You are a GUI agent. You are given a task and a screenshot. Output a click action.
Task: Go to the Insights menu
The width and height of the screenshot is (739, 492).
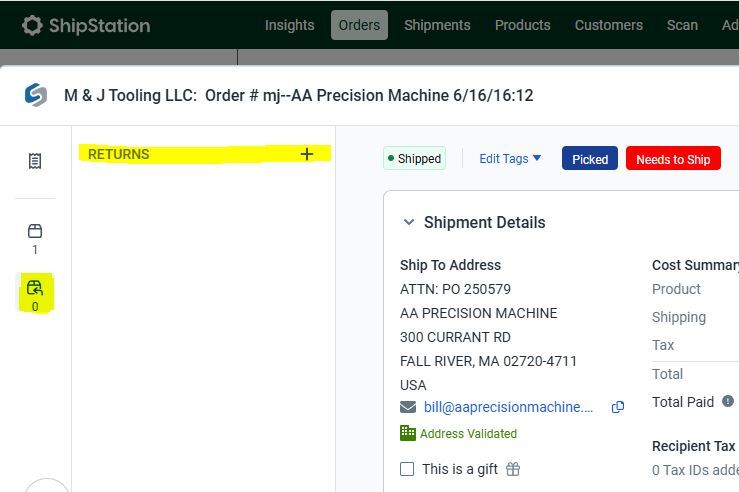click(289, 25)
